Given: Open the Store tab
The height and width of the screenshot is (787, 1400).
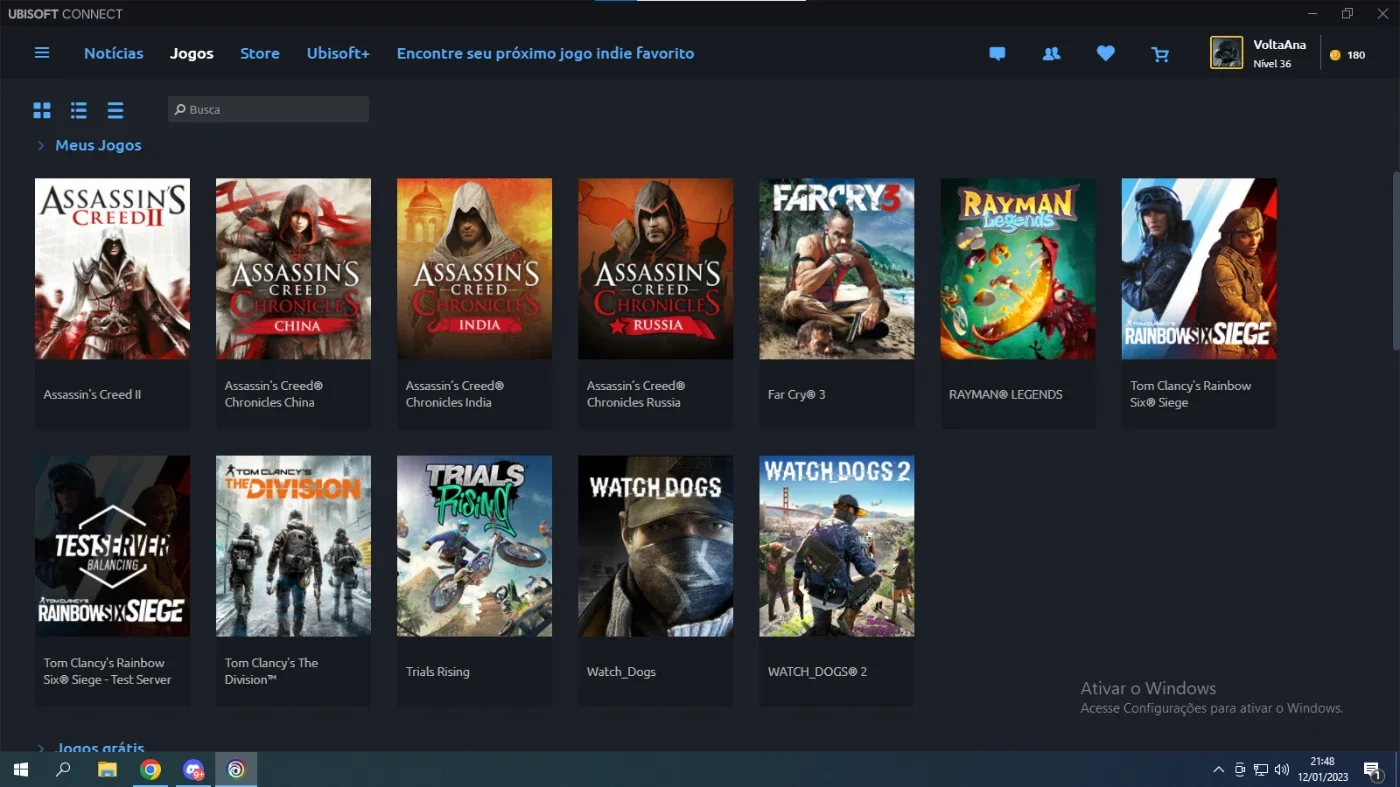Looking at the screenshot, I should [x=260, y=53].
